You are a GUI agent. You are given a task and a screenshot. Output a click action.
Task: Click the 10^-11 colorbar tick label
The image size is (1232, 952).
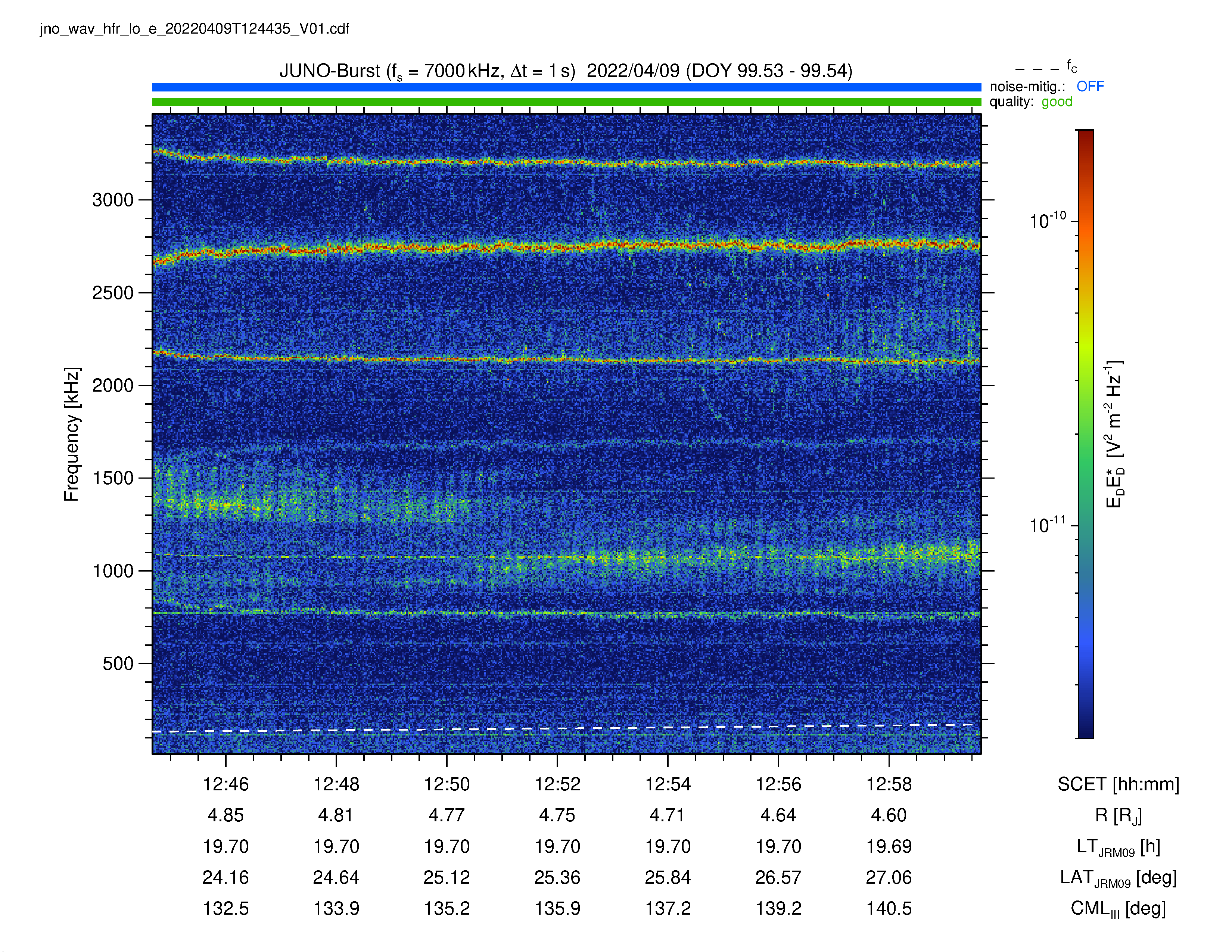[x=1048, y=525]
